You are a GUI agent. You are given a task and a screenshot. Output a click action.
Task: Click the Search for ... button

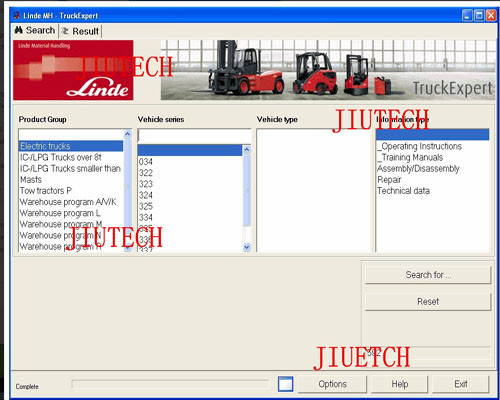coord(428,275)
